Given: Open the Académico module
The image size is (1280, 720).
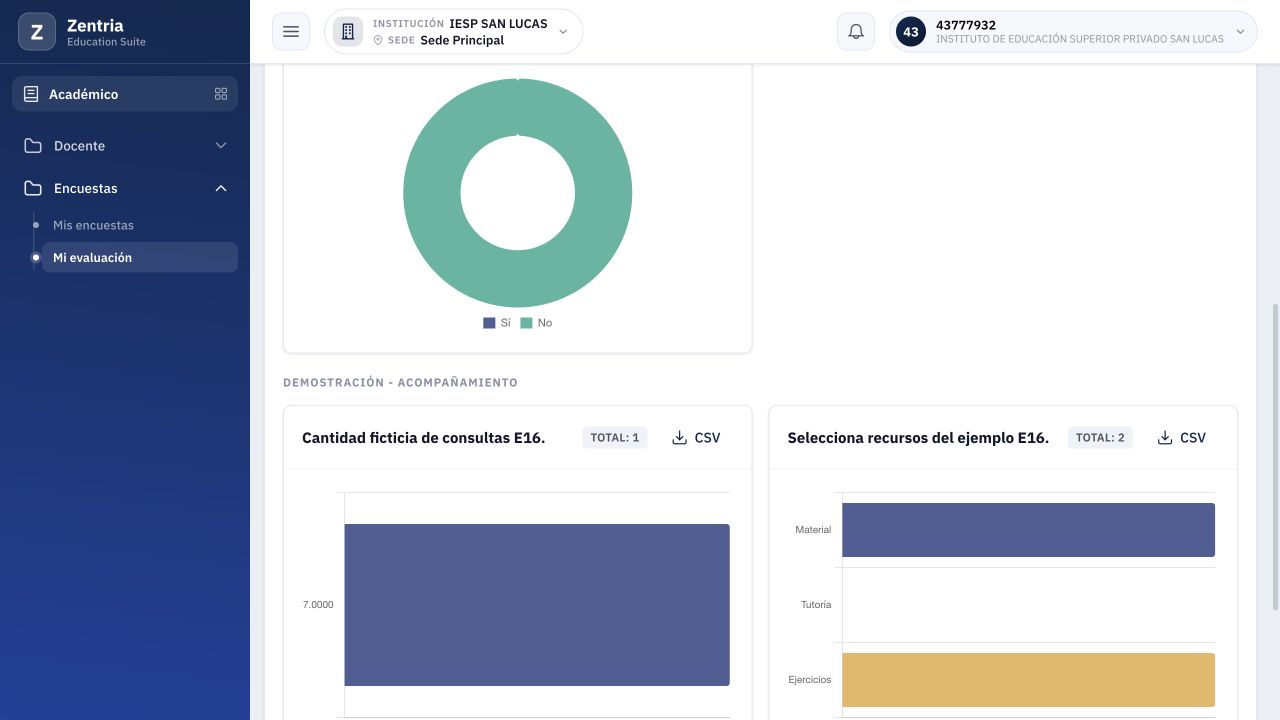Looking at the screenshot, I should click(x=125, y=94).
